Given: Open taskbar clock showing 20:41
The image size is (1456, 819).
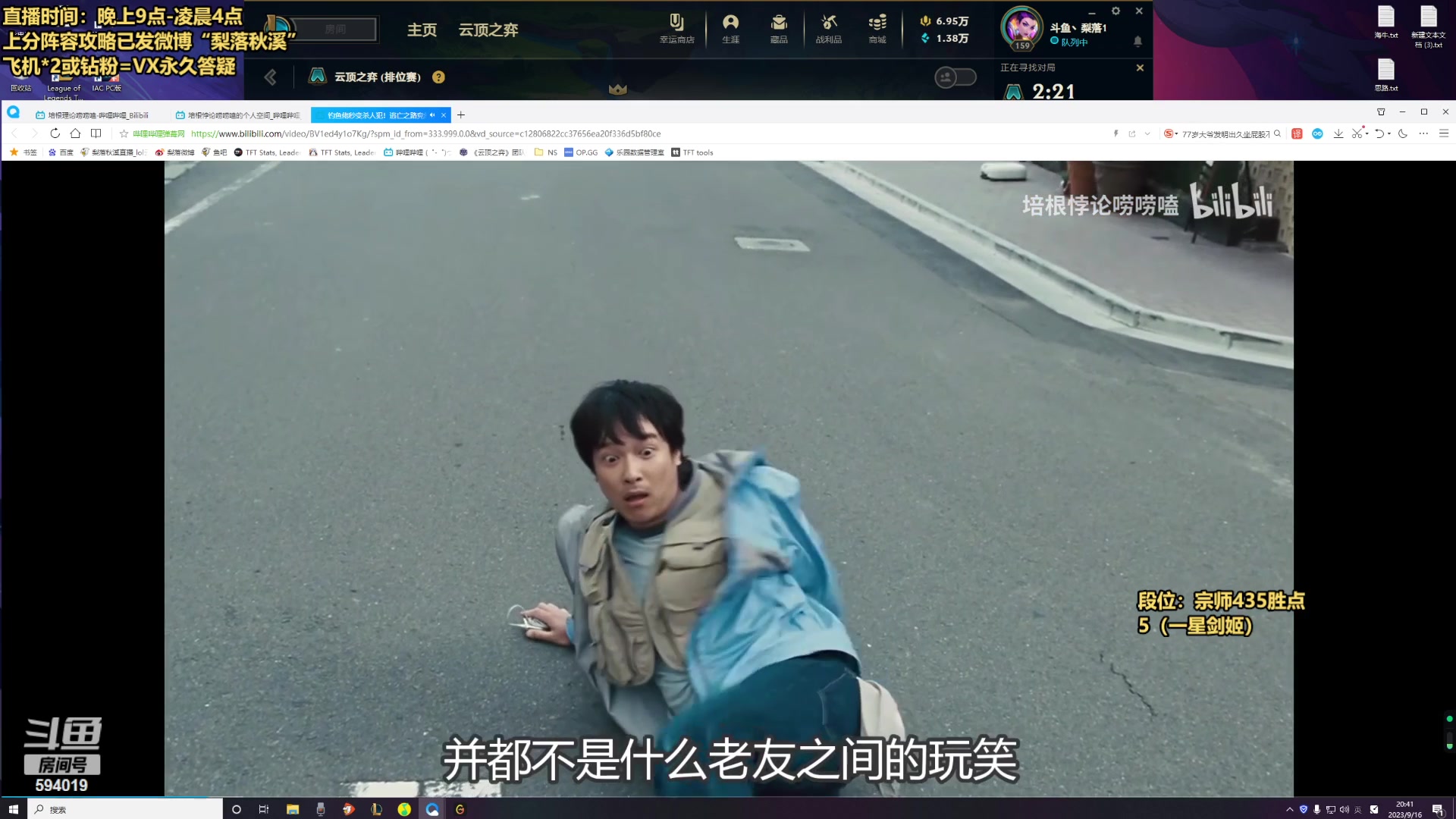Looking at the screenshot, I should pos(1404,809).
